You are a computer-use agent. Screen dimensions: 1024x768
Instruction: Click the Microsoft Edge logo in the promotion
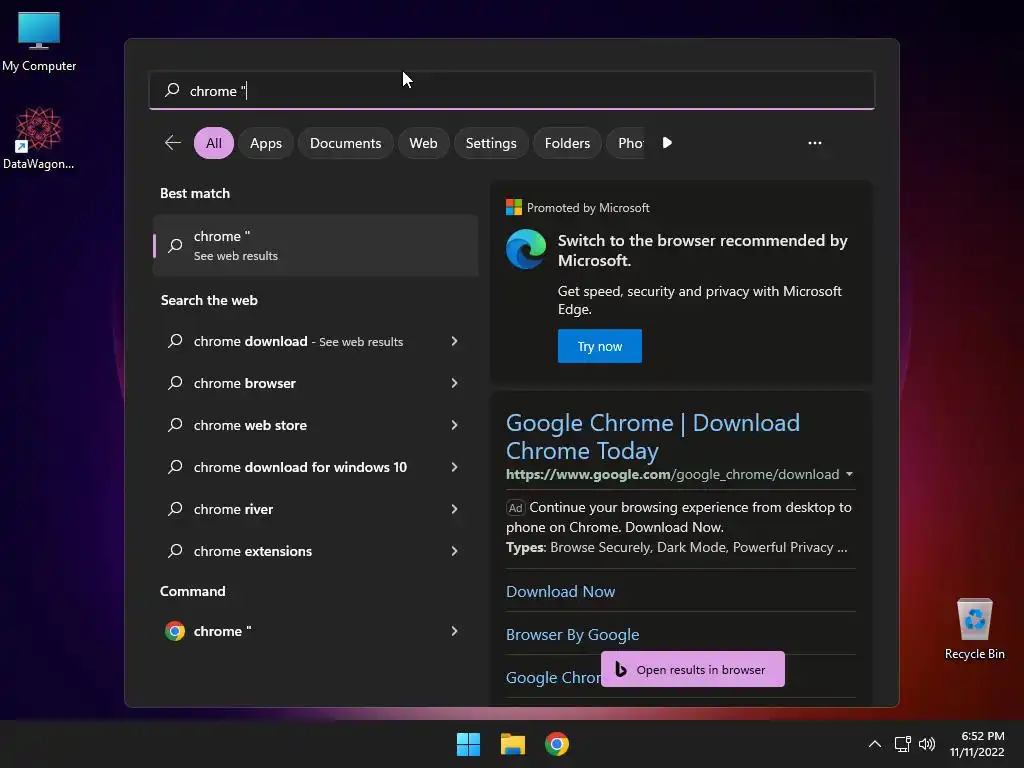526,249
